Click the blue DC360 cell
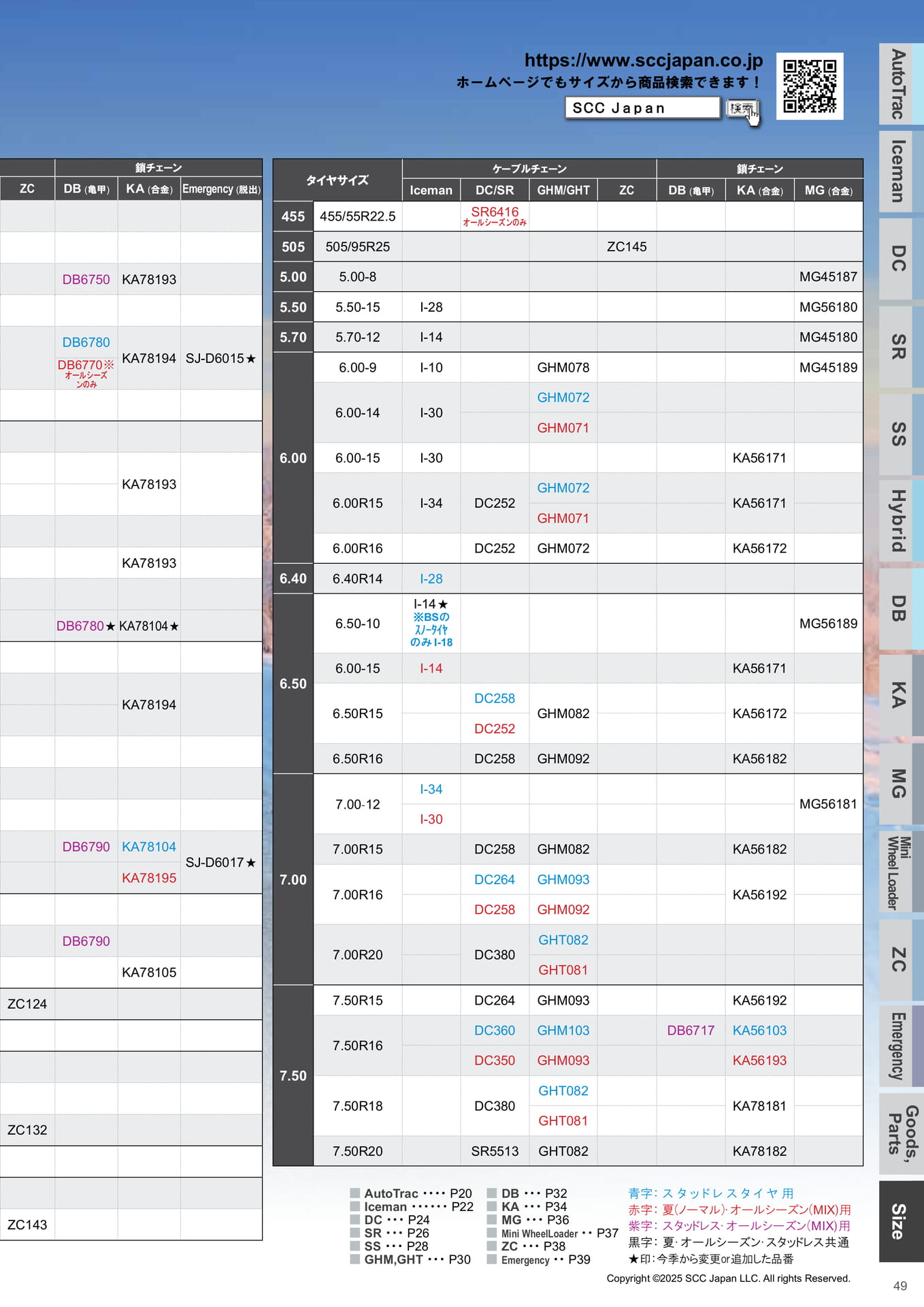This screenshot has height=1307, width=924. pos(495,1031)
